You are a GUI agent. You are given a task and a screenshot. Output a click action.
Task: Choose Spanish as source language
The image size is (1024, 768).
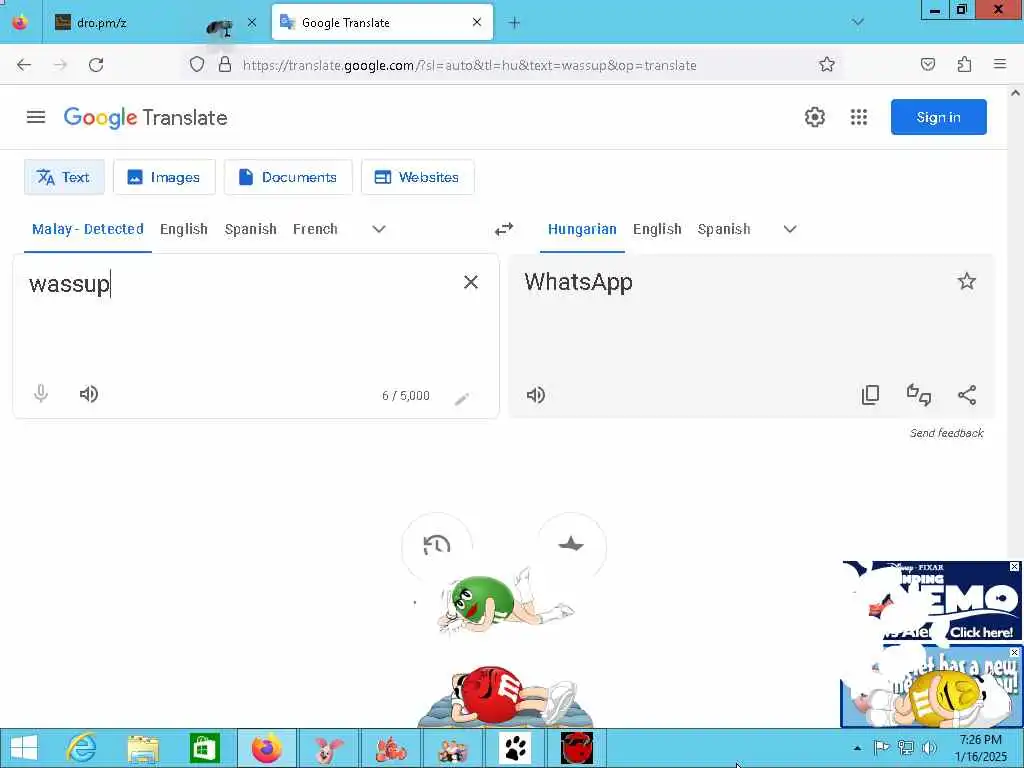tap(251, 229)
